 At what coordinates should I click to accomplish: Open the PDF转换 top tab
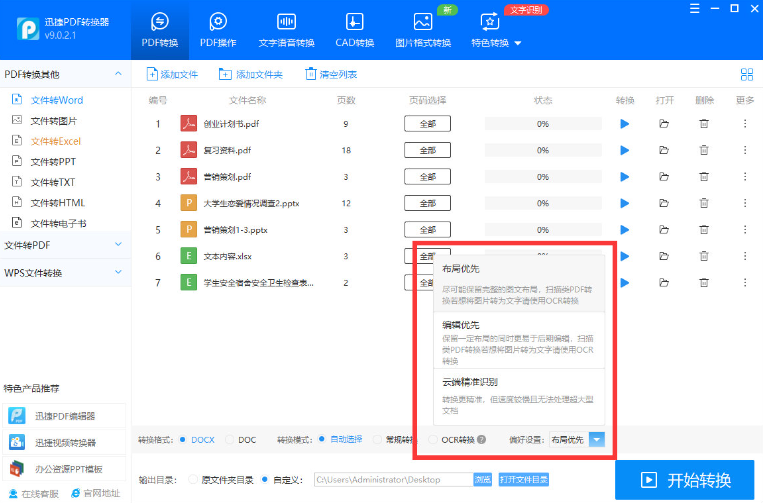[x=160, y=30]
